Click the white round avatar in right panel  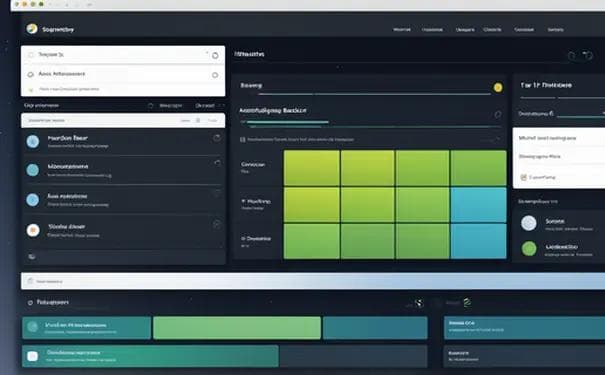pyautogui.click(x=529, y=223)
